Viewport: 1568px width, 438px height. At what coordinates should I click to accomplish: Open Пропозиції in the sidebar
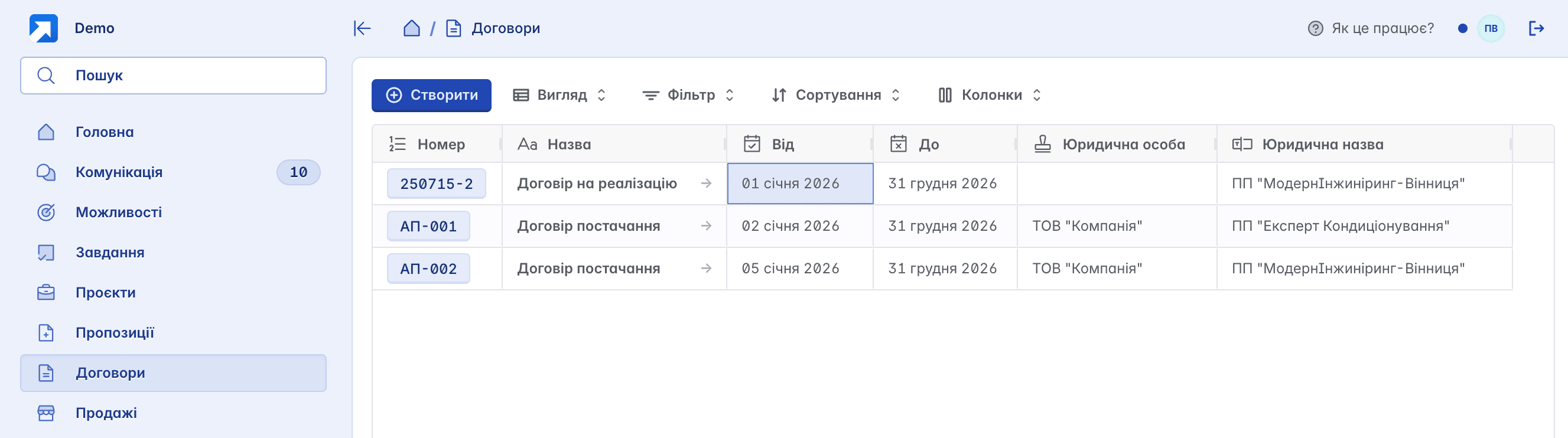tap(174, 333)
